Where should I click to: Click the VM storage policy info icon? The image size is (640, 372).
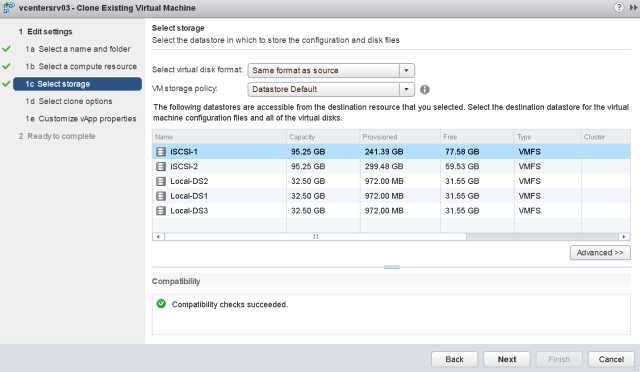point(424,89)
